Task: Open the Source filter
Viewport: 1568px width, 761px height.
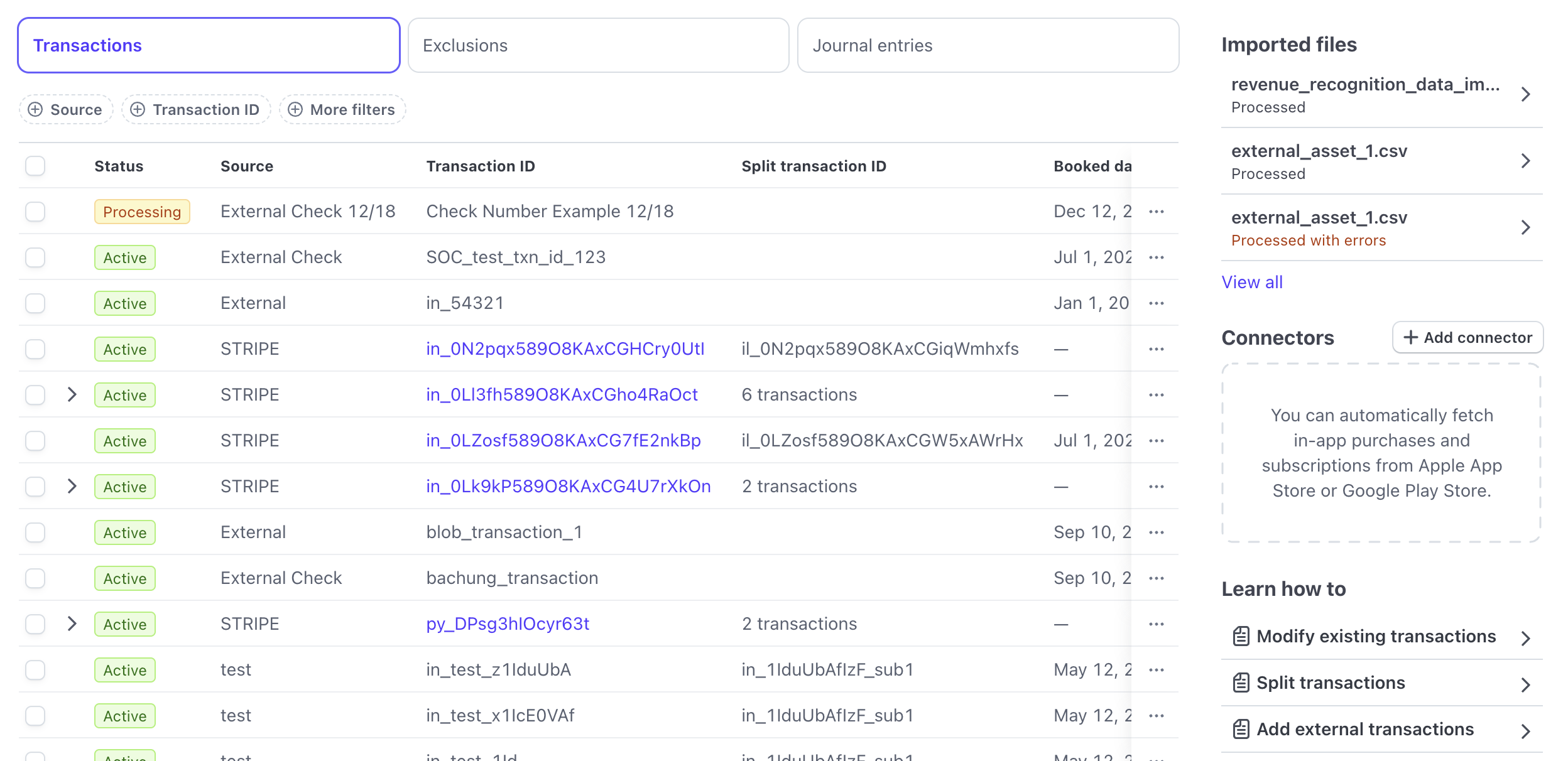Action: (x=65, y=109)
